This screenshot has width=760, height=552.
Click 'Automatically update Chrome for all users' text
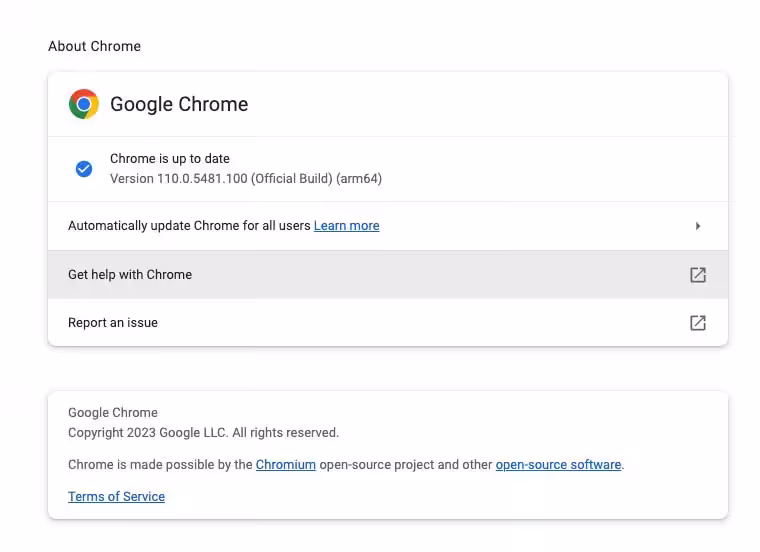189,226
